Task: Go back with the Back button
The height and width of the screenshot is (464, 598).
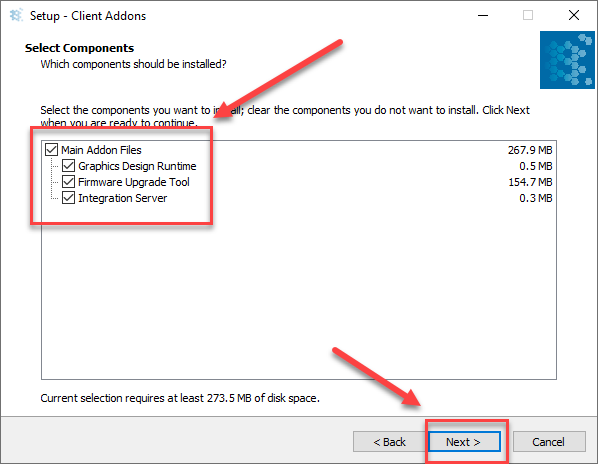Action: (389, 442)
